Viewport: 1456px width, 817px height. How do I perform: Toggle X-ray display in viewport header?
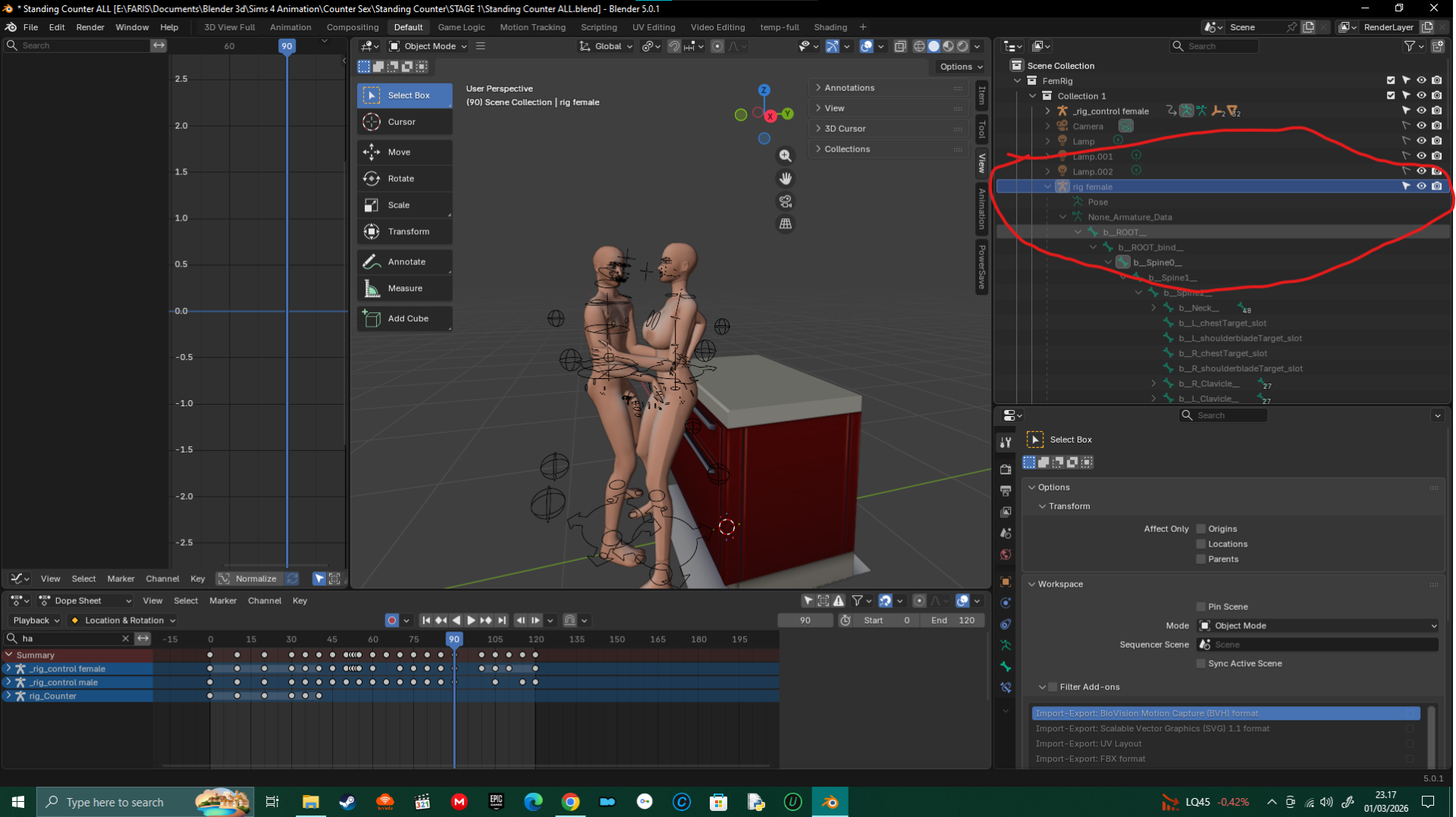click(900, 46)
